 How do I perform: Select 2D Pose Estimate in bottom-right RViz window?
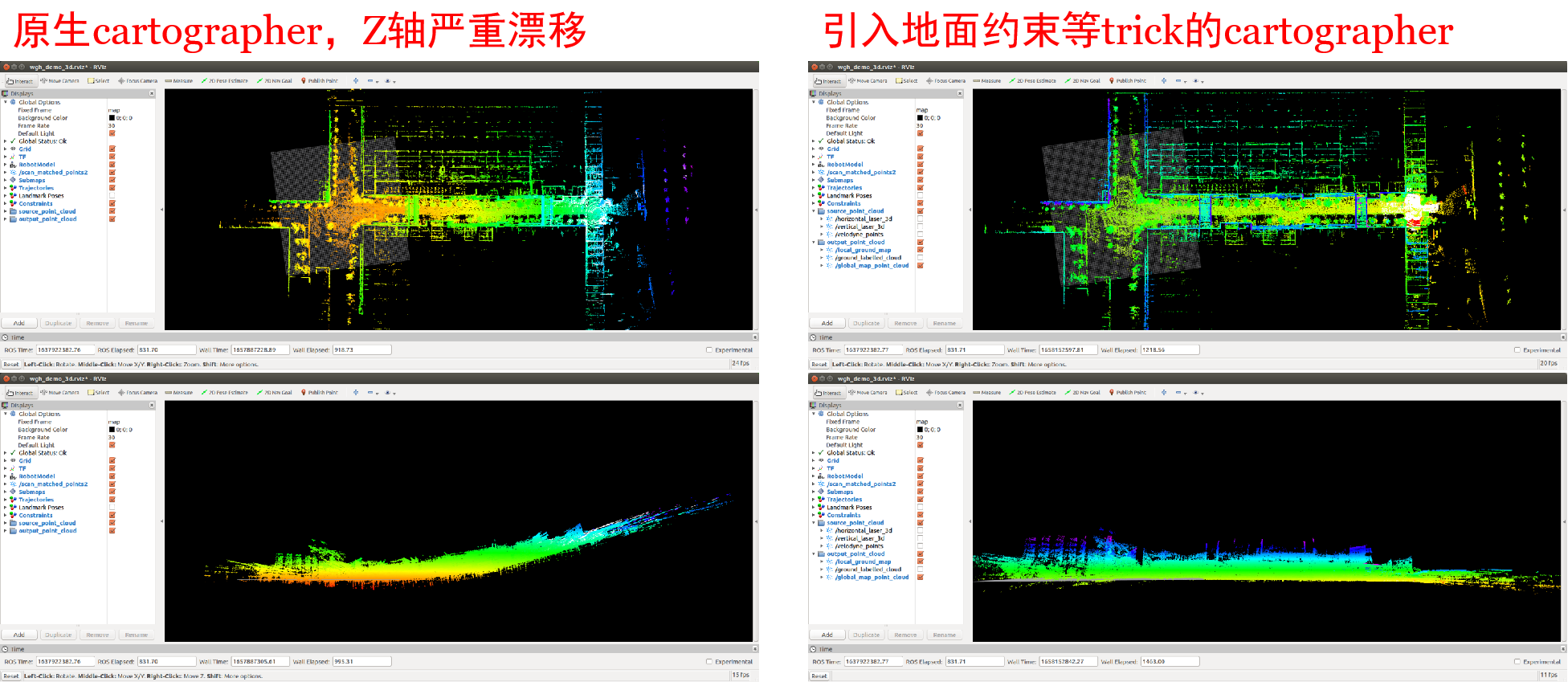pyautogui.click(x=1033, y=393)
